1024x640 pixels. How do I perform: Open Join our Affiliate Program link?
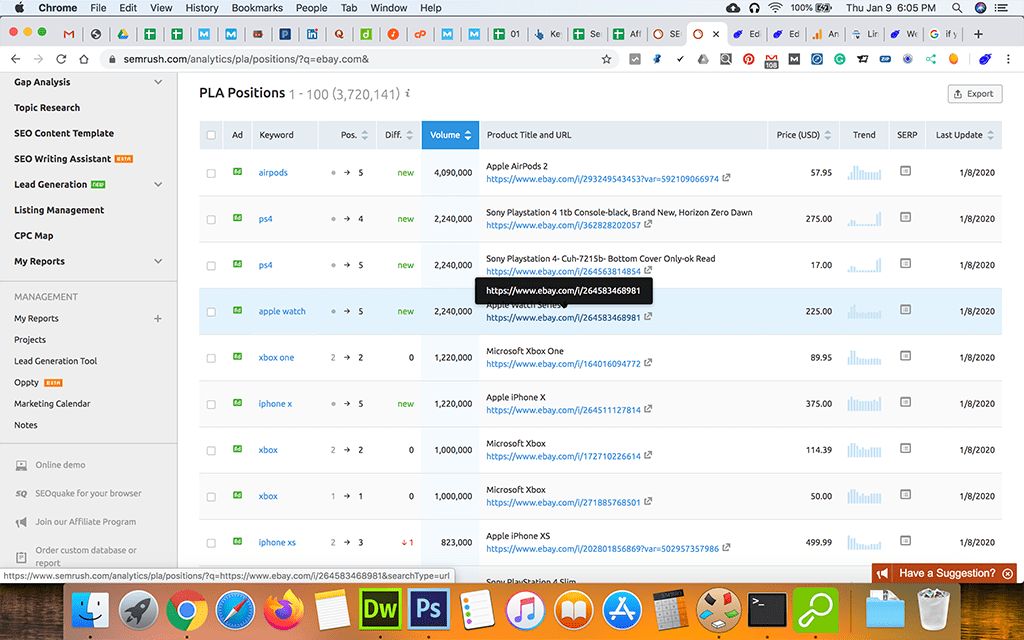[x=86, y=522]
